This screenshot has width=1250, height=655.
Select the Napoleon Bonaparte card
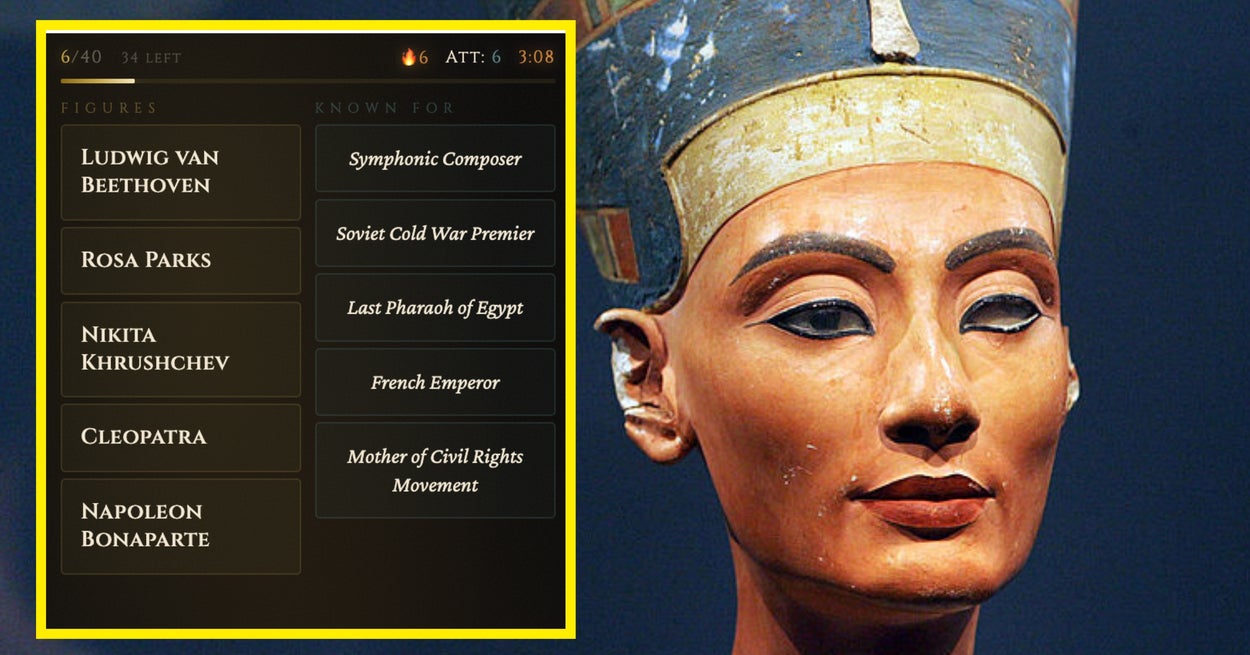coord(181,526)
